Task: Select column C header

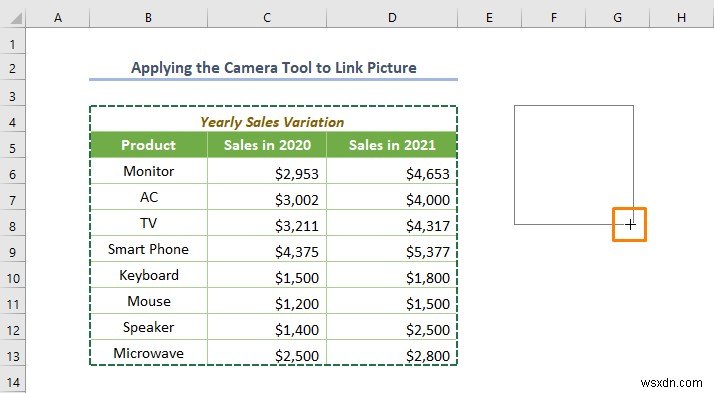Action: click(267, 18)
